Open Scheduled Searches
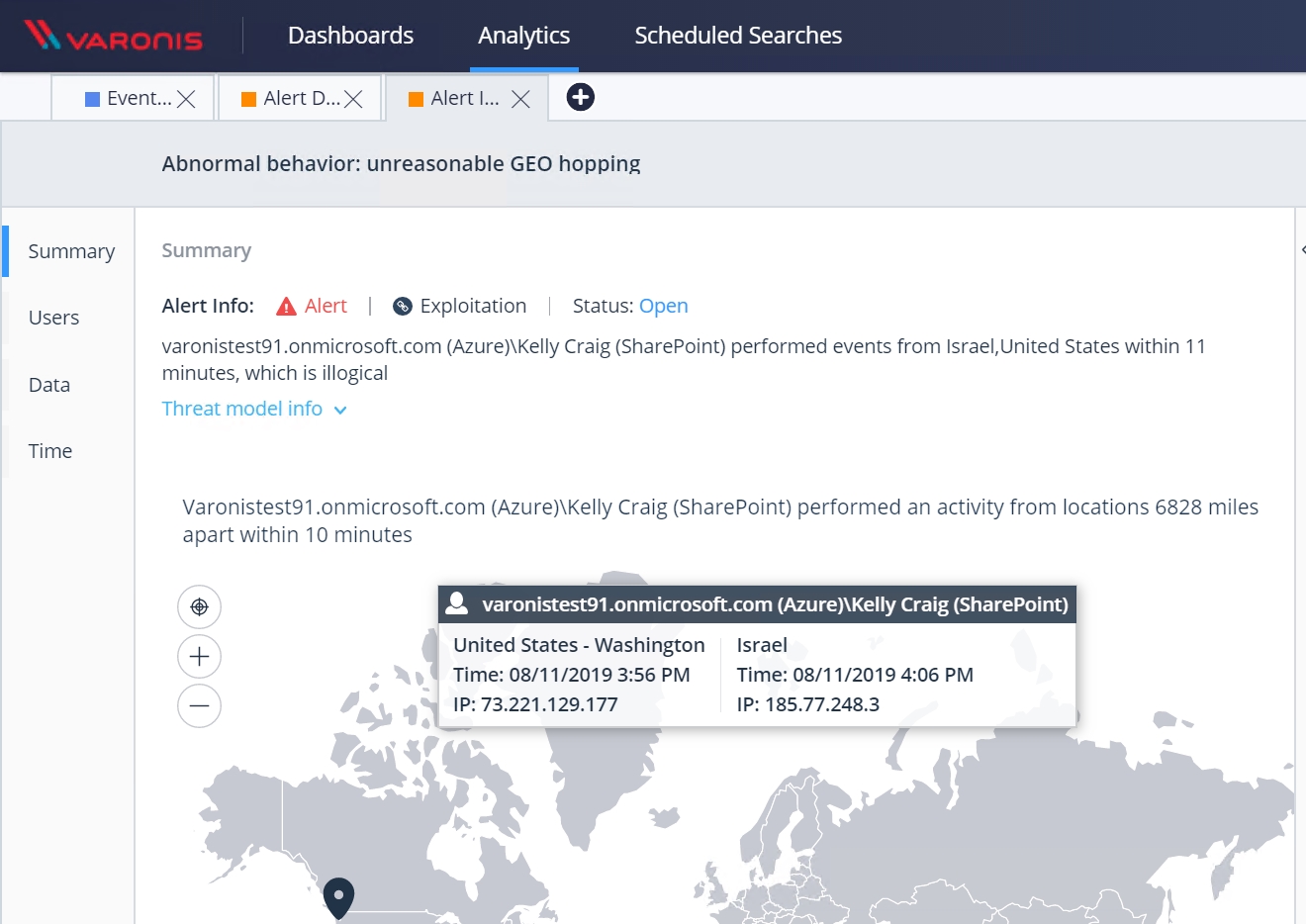1306x924 pixels. pyautogui.click(x=738, y=36)
